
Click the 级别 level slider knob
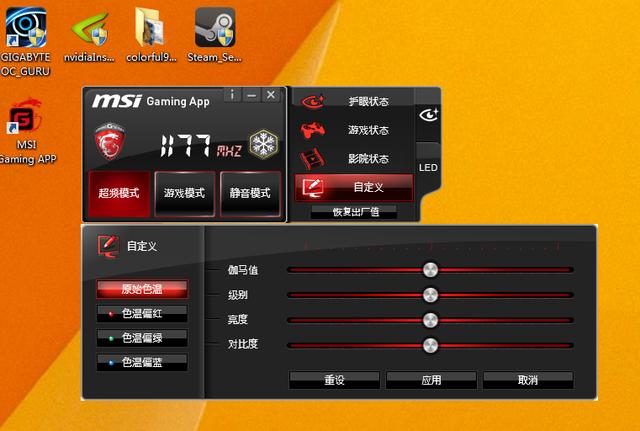pyautogui.click(x=430, y=295)
